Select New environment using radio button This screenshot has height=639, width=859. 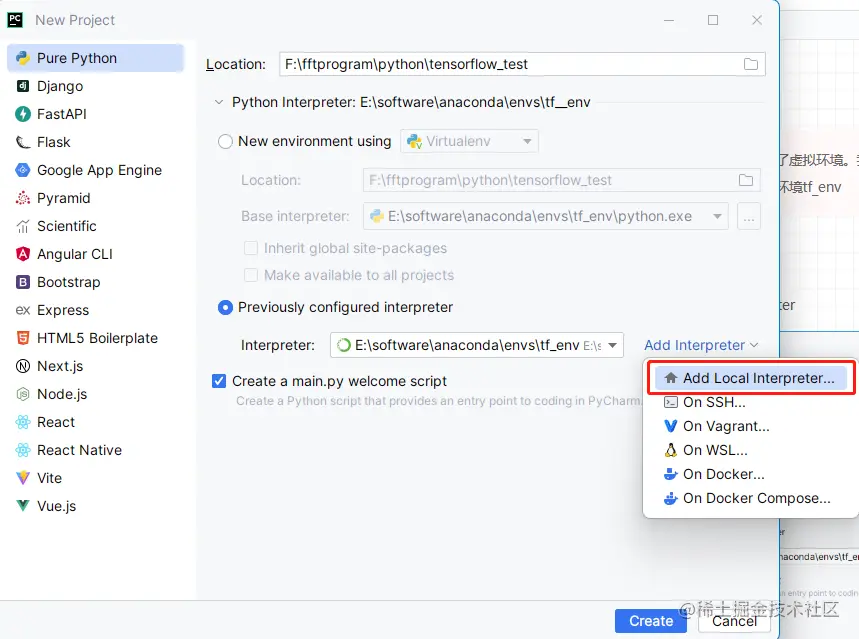(x=225, y=141)
